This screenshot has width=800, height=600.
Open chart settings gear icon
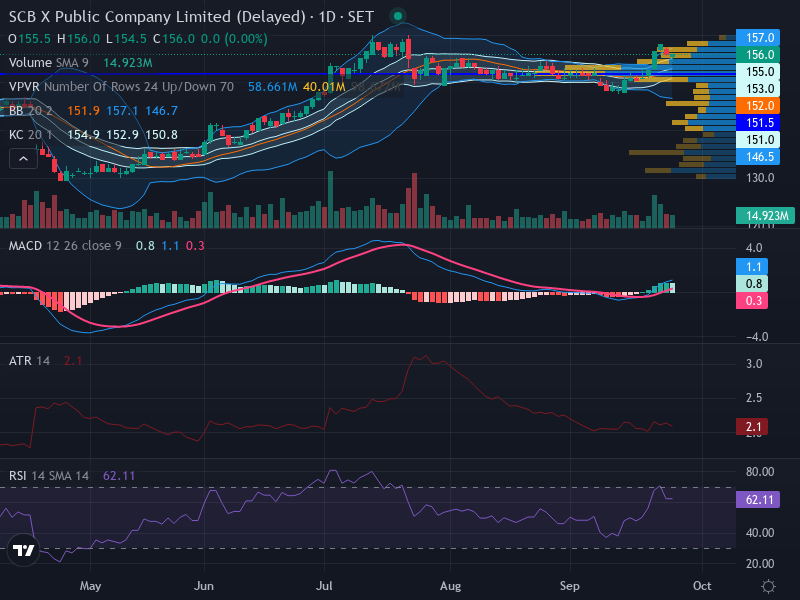click(x=768, y=586)
